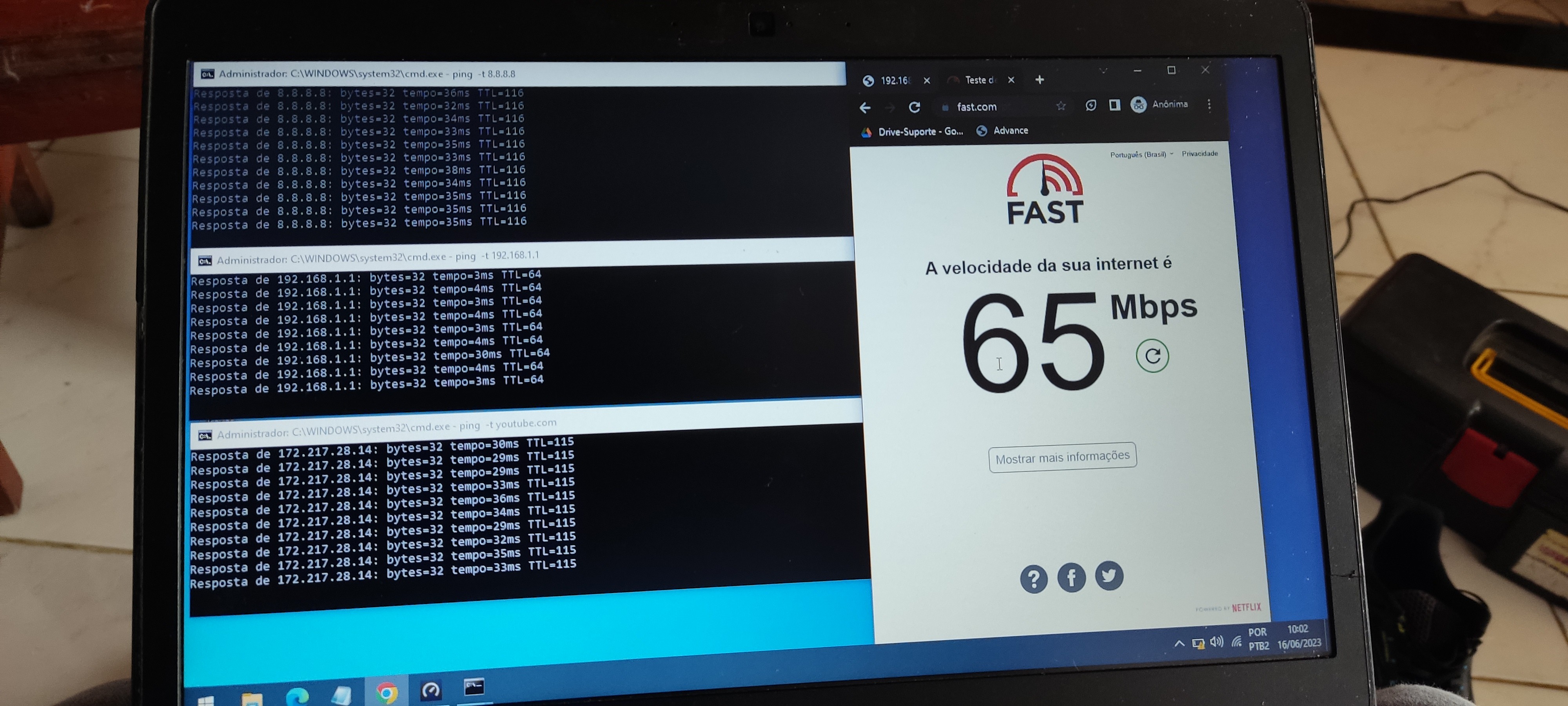Image resolution: width=1568 pixels, height=706 pixels.
Task: Click the fast.com address bar
Action: (998, 107)
